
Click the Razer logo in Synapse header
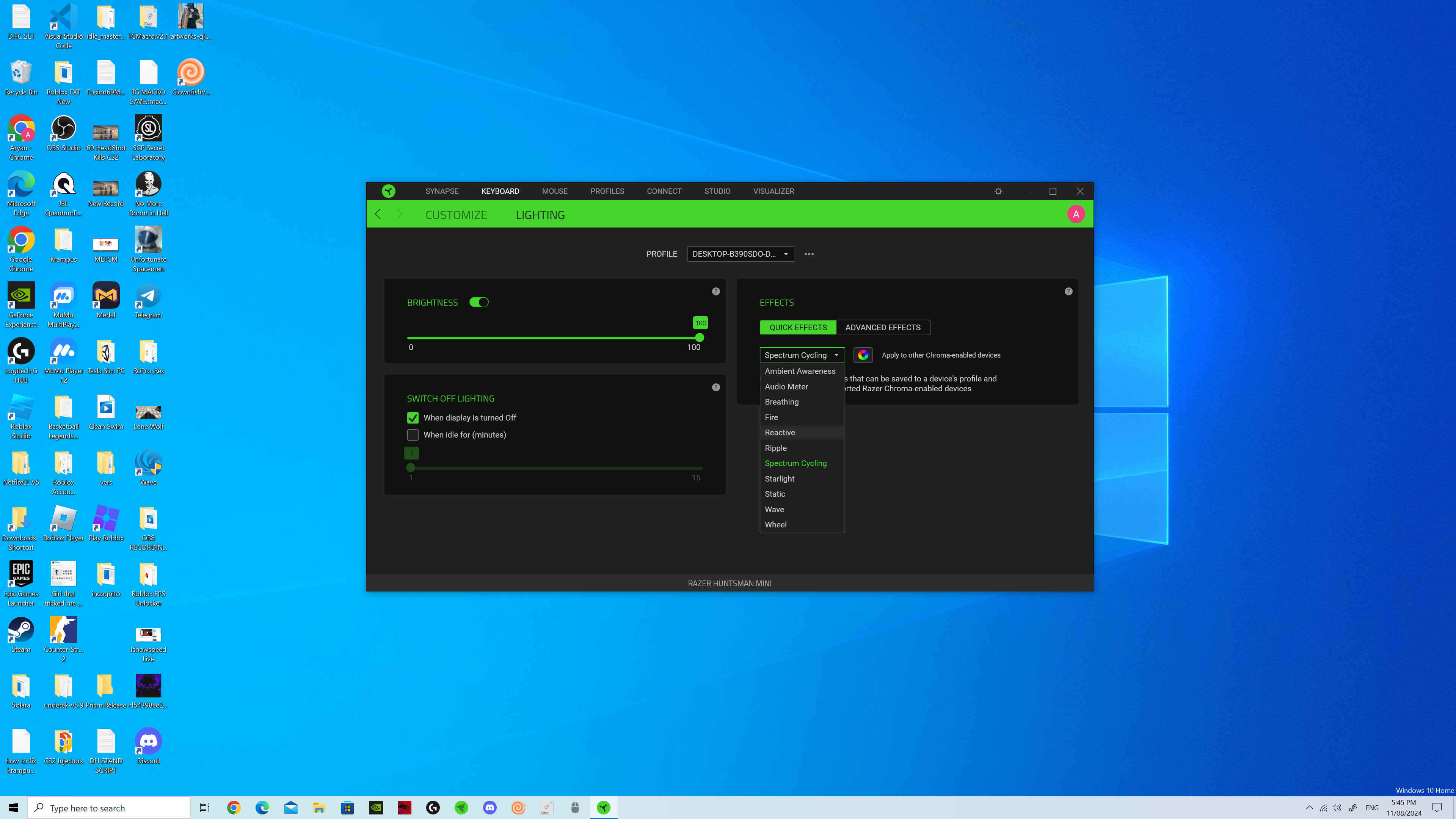click(x=388, y=191)
